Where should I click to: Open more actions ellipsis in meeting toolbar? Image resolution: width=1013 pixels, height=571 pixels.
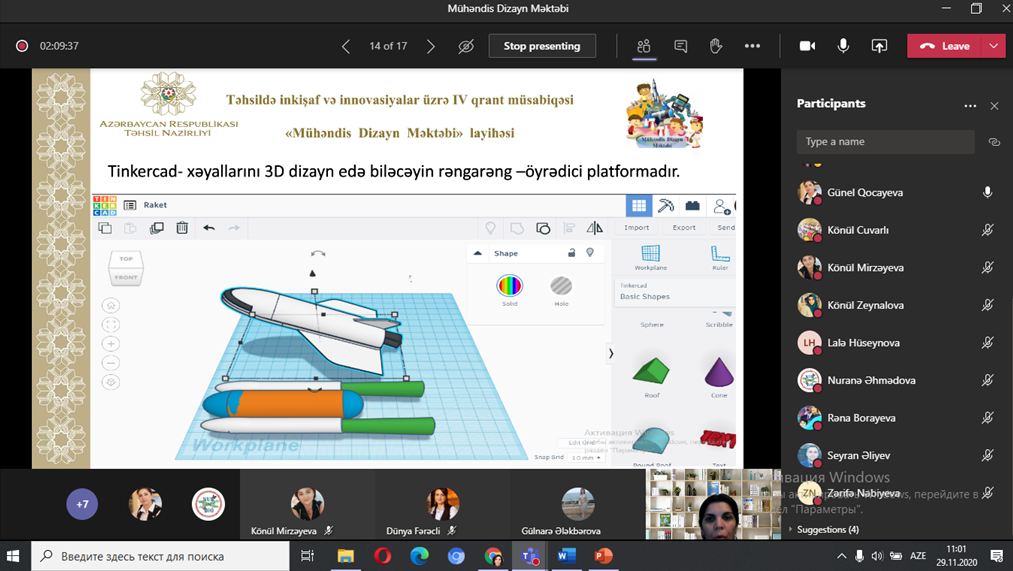click(752, 47)
